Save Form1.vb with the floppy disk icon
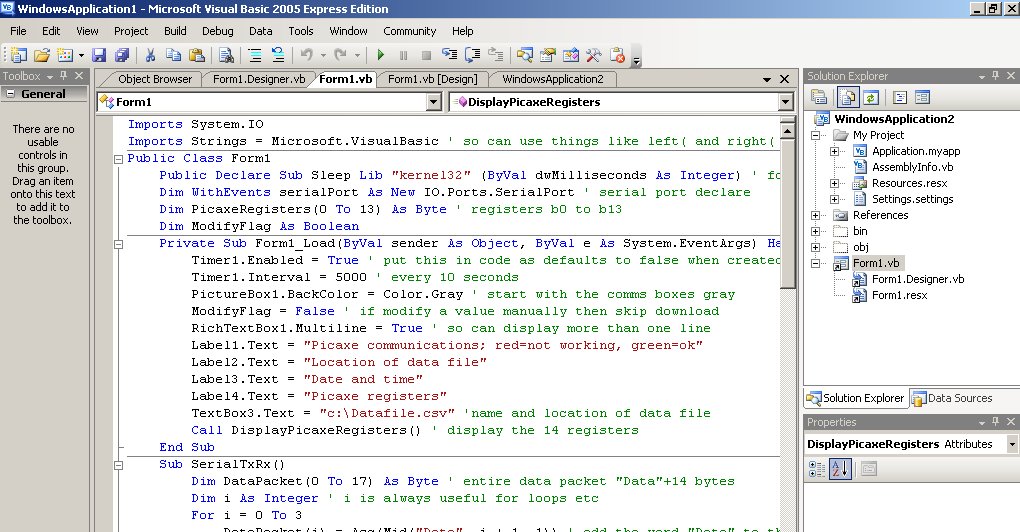 99,55
